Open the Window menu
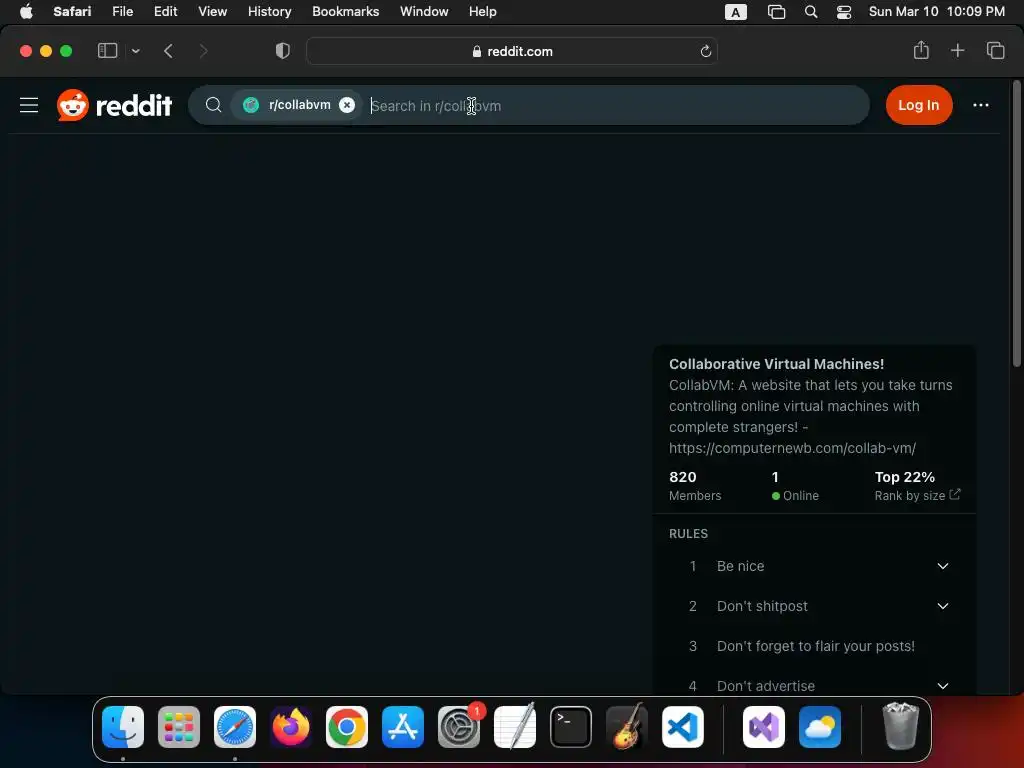 [424, 11]
